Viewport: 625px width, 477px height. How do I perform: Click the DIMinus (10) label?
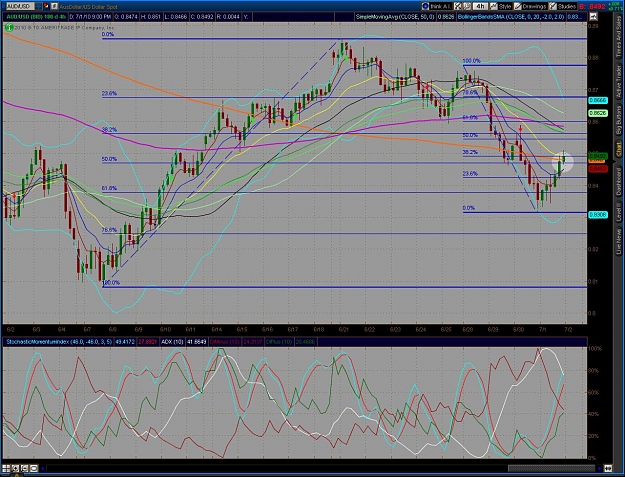pyautogui.click(x=225, y=342)
